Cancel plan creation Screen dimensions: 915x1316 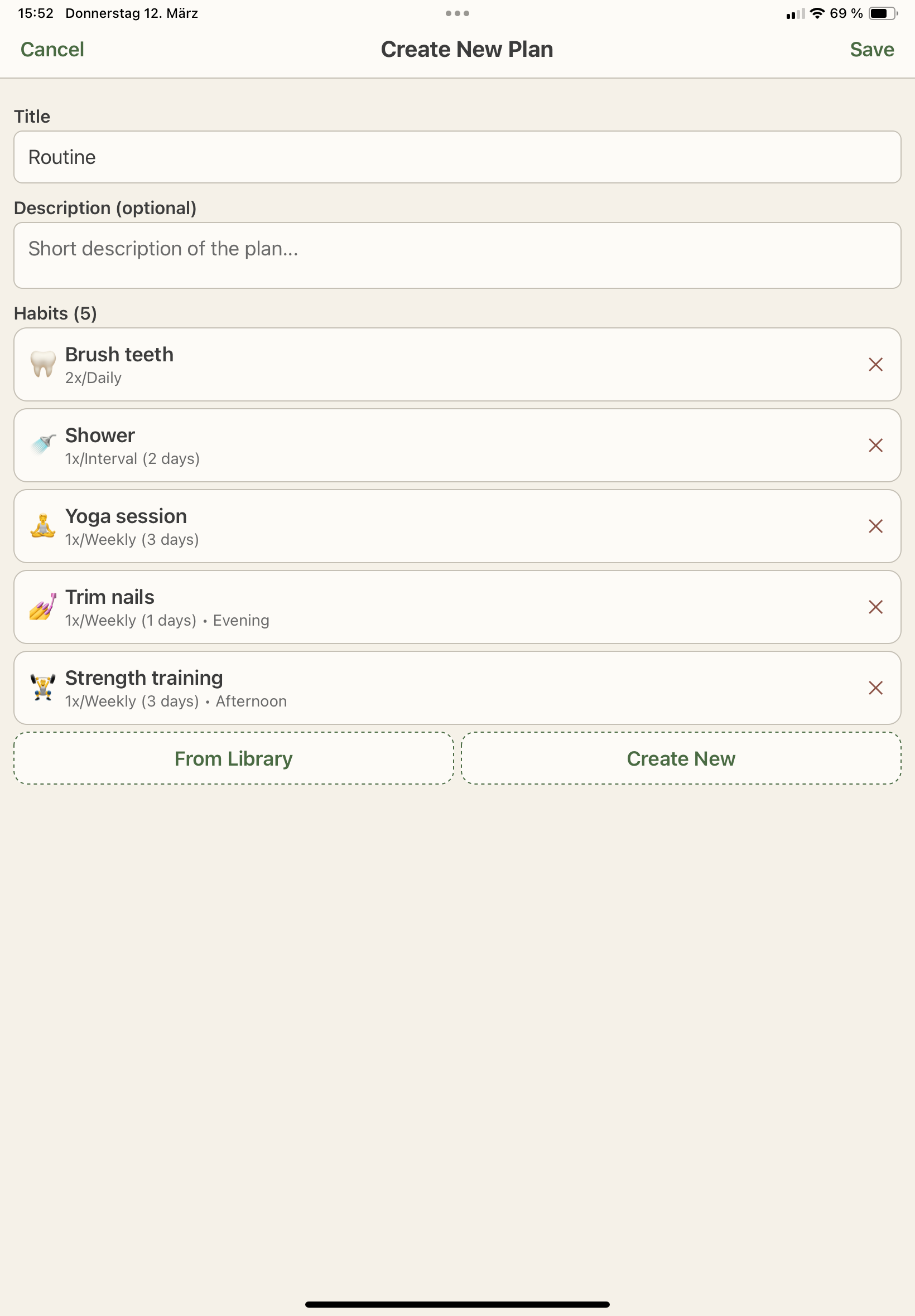point(52,50)
